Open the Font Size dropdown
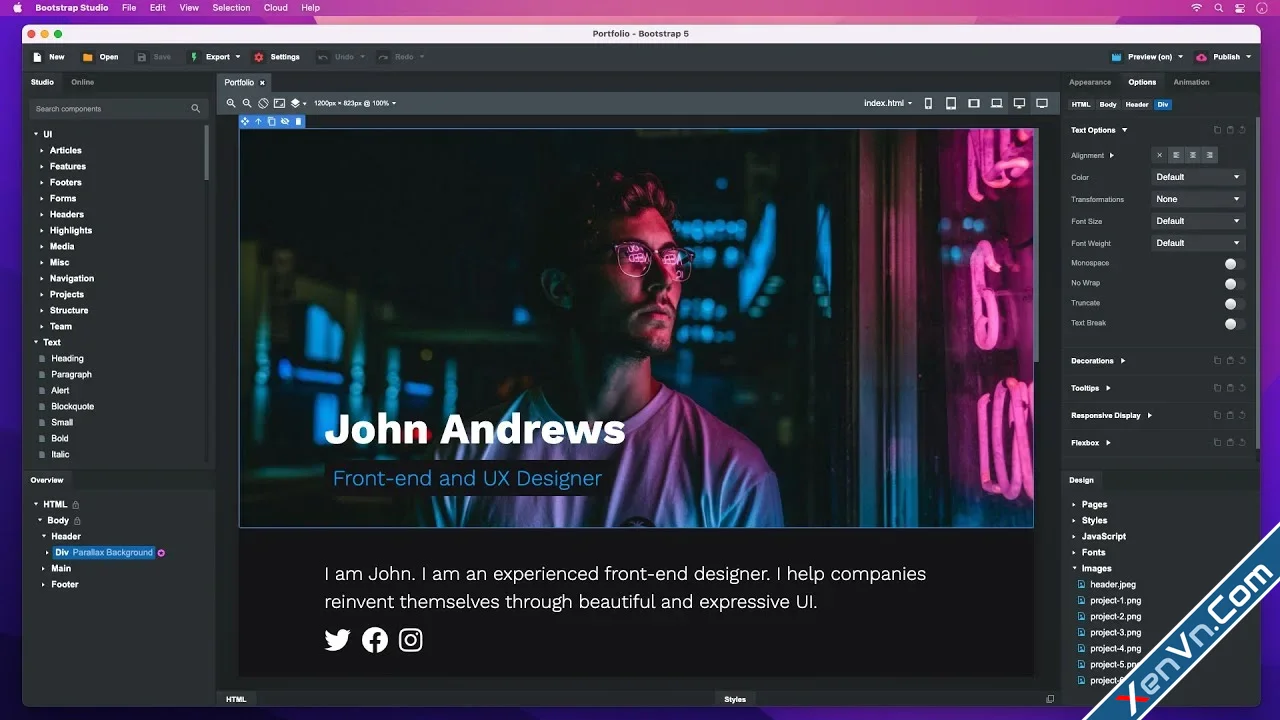The image size is (1280, 720). pos(1198,221)
